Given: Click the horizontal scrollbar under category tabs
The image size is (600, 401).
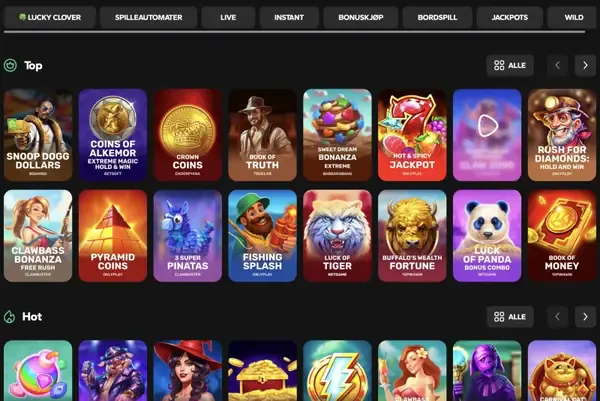Looking at the screenshot, I should (294, 32).
